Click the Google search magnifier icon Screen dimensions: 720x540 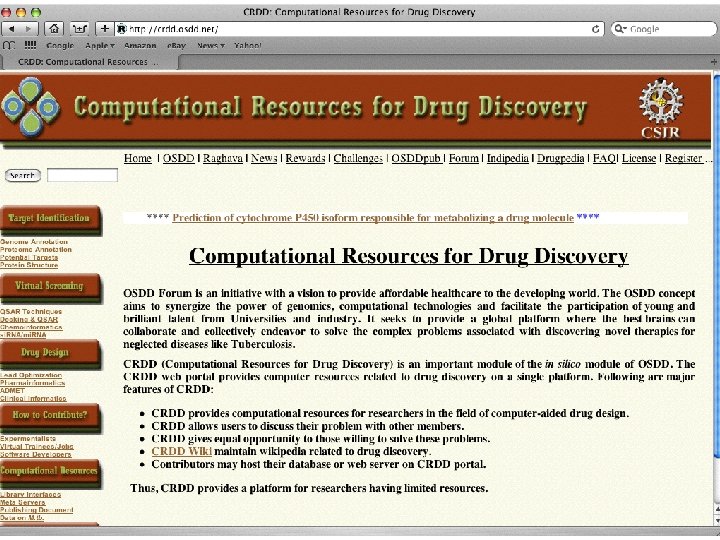coord(619,28)
